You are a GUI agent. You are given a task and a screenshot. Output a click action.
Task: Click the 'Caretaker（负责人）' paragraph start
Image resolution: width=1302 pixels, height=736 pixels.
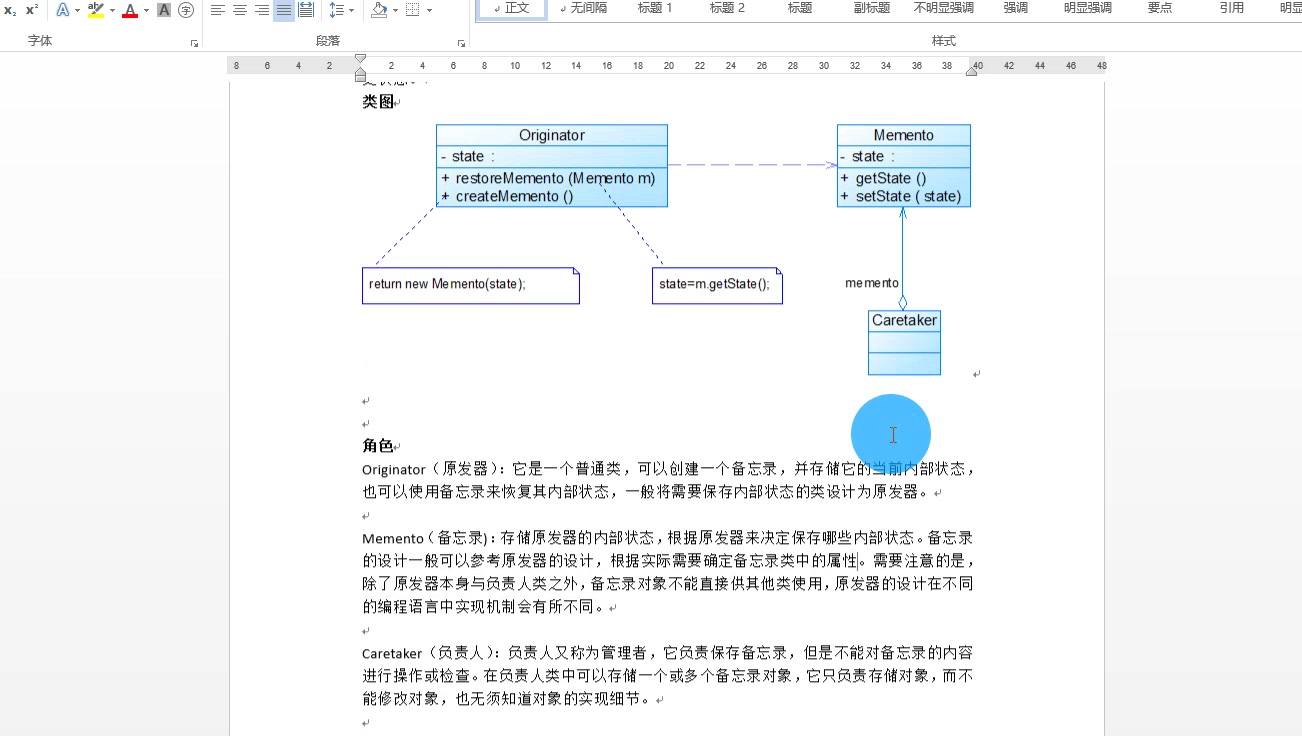pos(428,653)
